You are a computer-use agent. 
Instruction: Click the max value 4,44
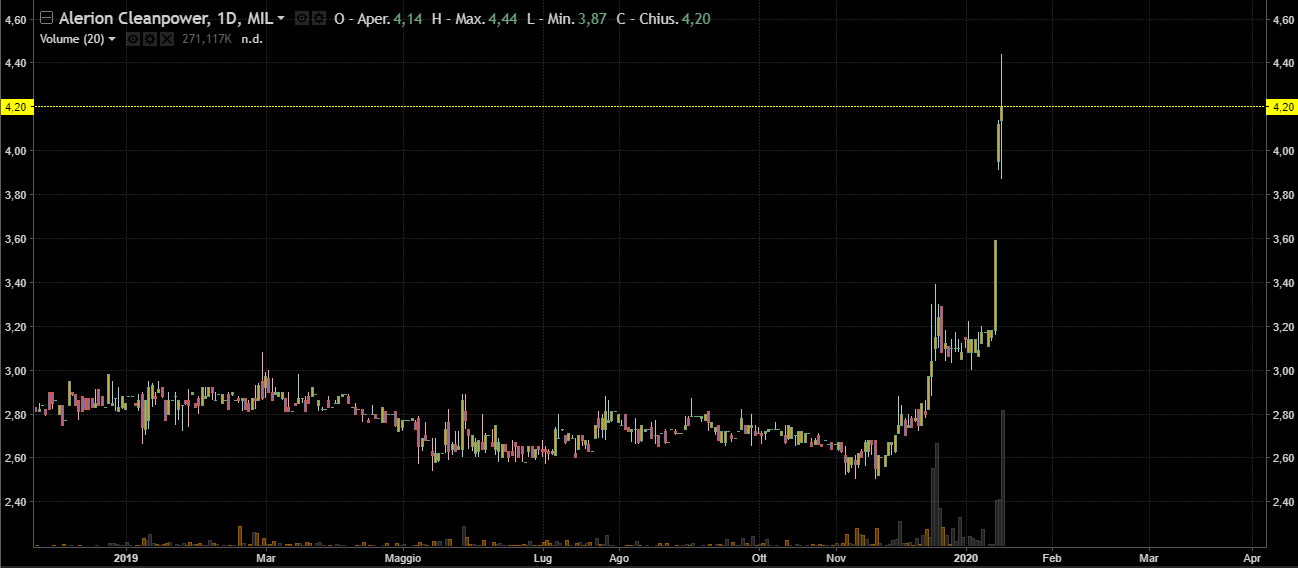click(x=503, y=19)
